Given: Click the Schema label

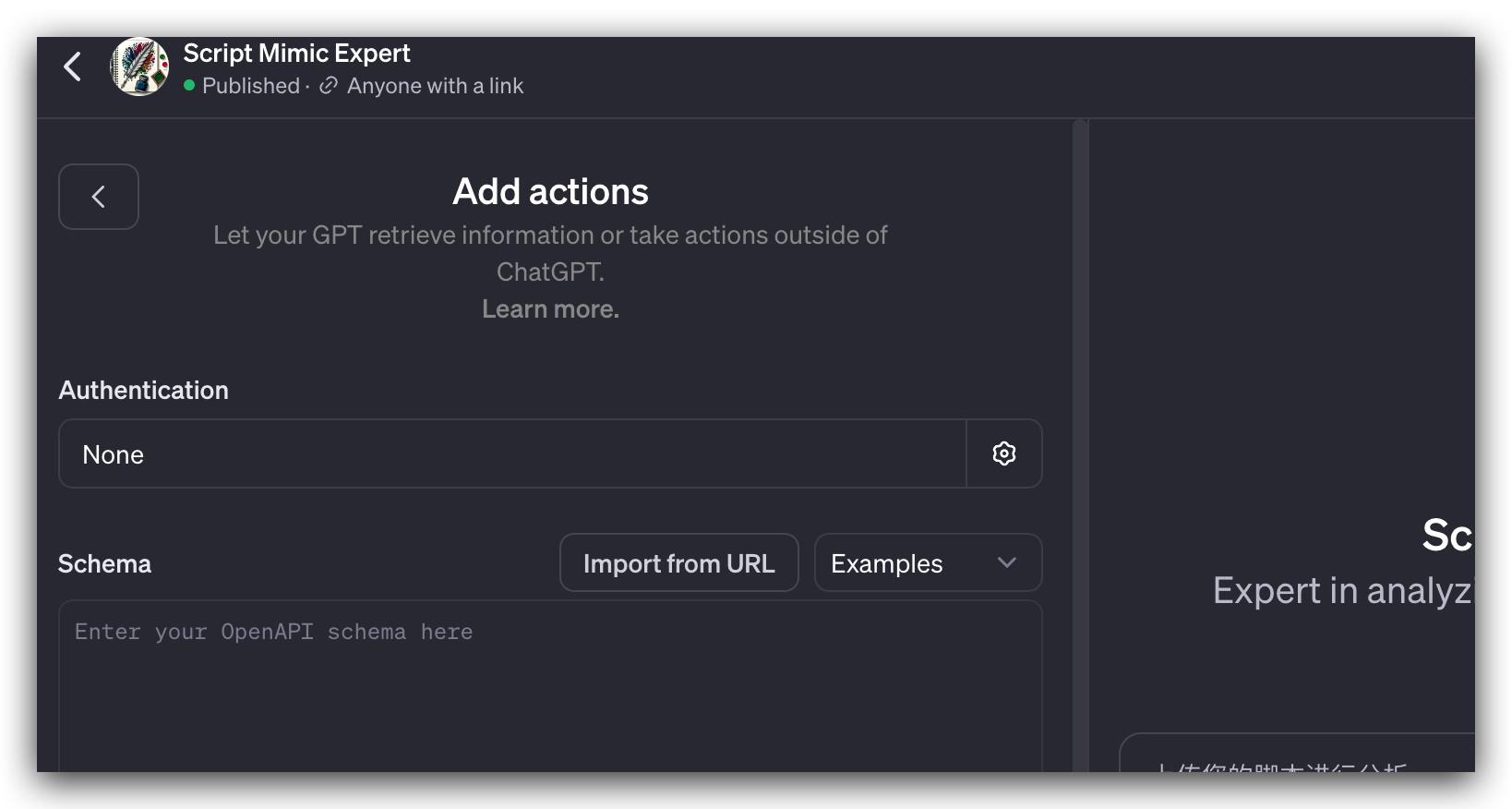Looking at the screenshot, I should 104,564.
